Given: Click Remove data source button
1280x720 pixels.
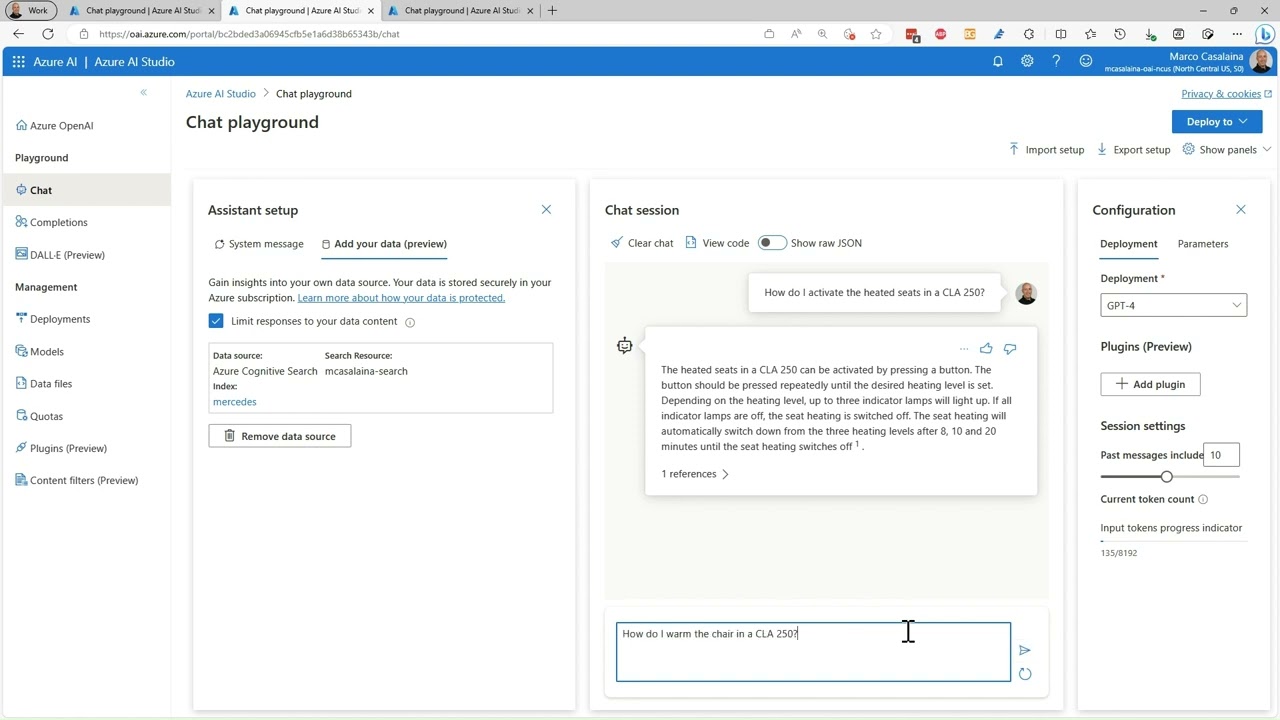Looking at the screenshot, I should point(280,436).
